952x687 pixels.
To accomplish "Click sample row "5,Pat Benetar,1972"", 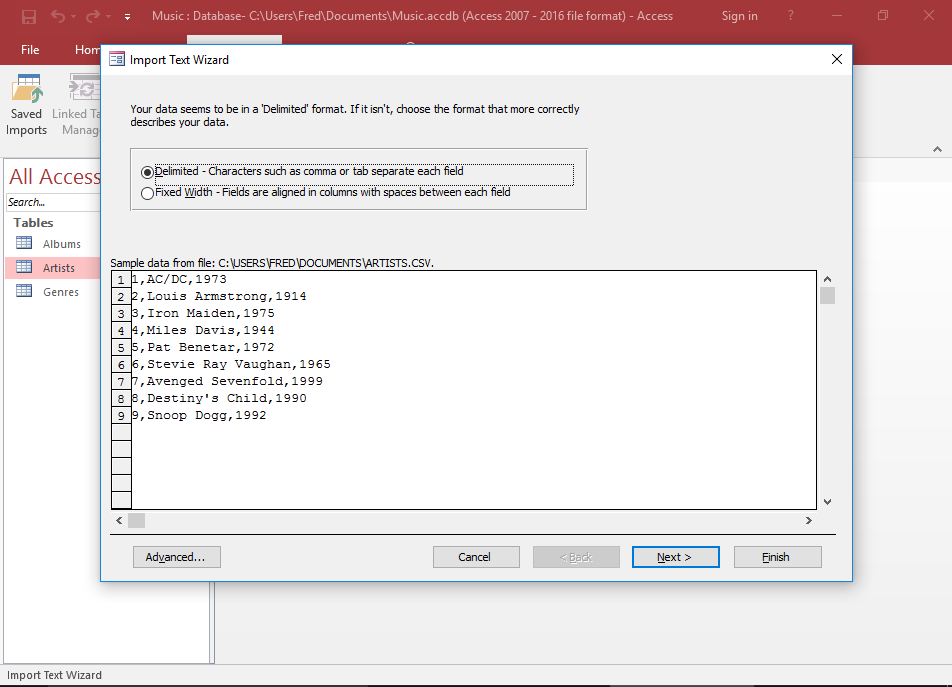I will (x=203, y=347).
